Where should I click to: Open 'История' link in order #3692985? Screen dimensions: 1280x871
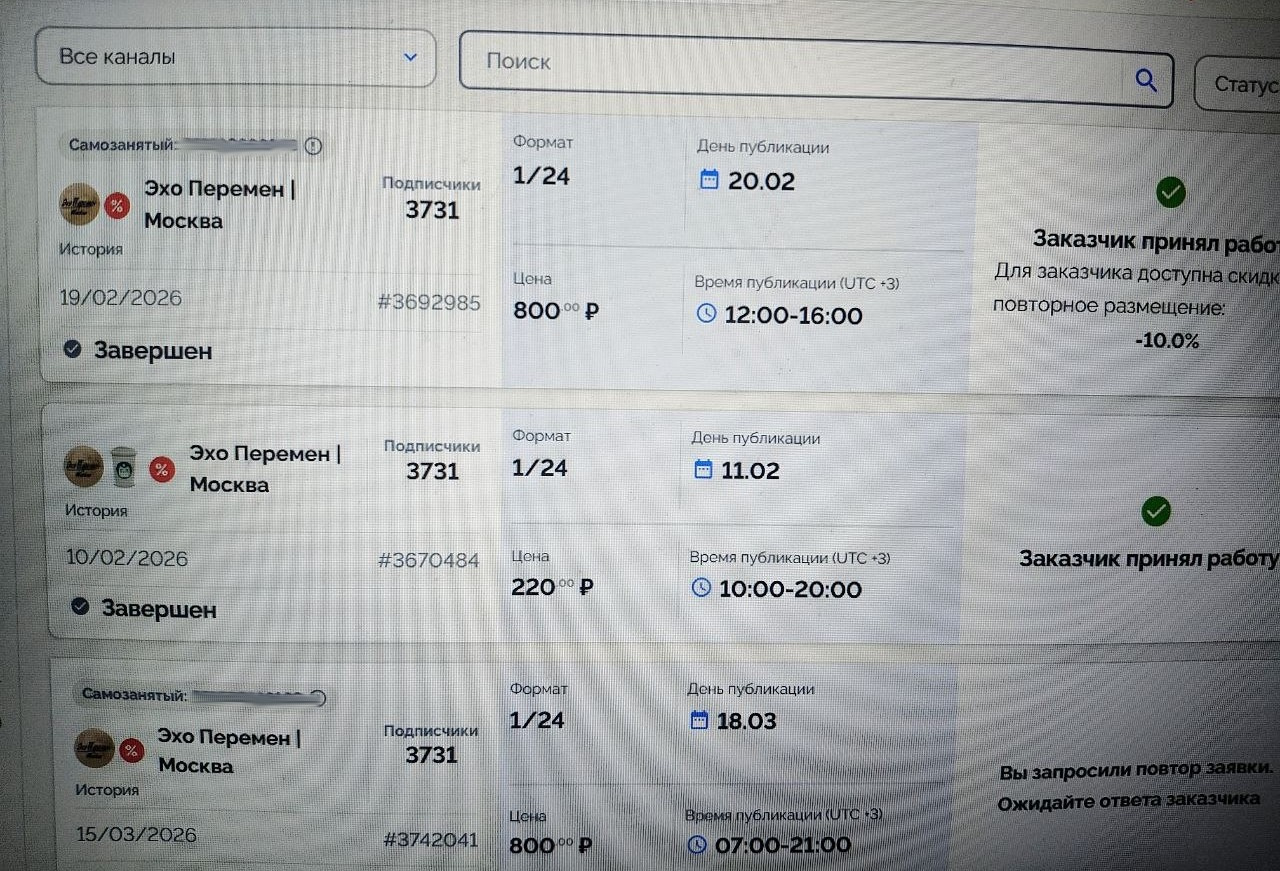(x=90, y=249)
